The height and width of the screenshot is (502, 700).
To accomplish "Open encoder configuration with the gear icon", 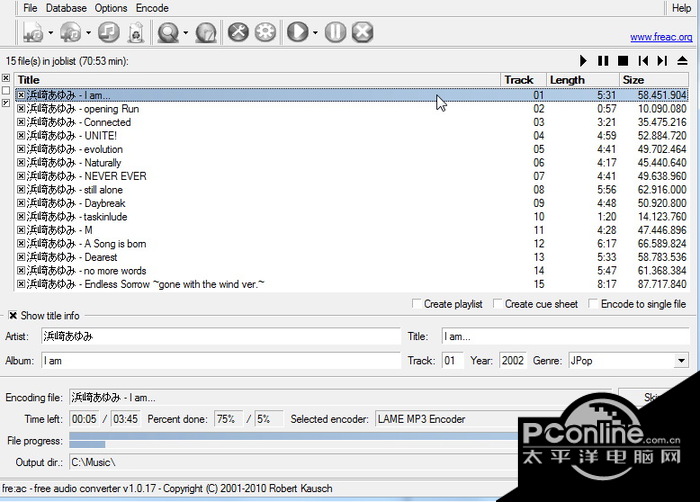I will [x=265, y=32].
